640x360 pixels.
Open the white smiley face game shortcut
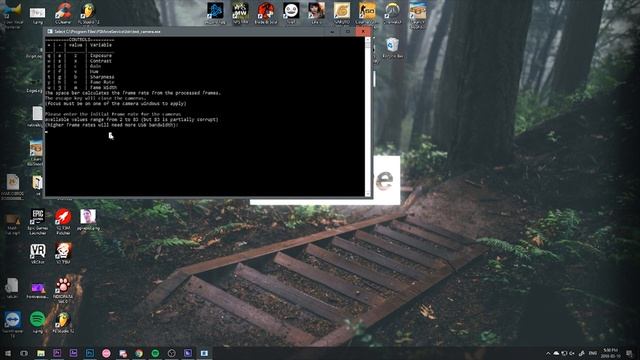[x=291, y=12]
